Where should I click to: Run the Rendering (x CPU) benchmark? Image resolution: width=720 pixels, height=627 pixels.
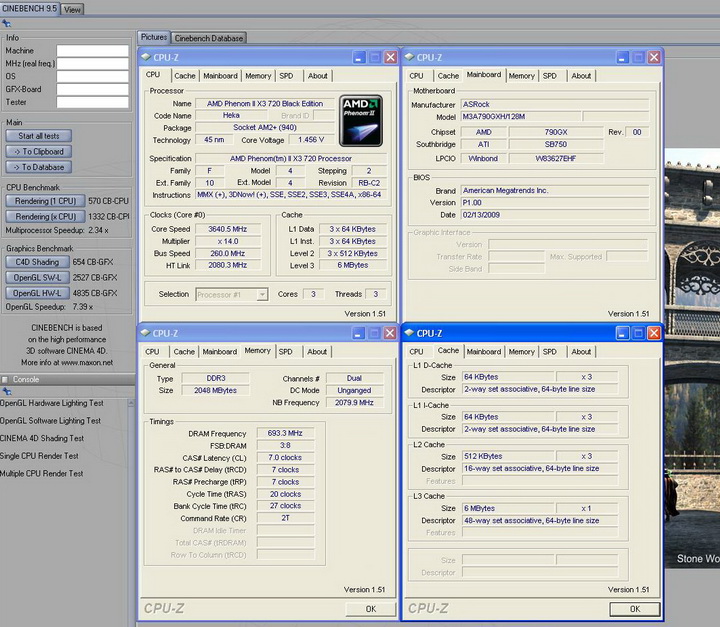coord(46,216)
